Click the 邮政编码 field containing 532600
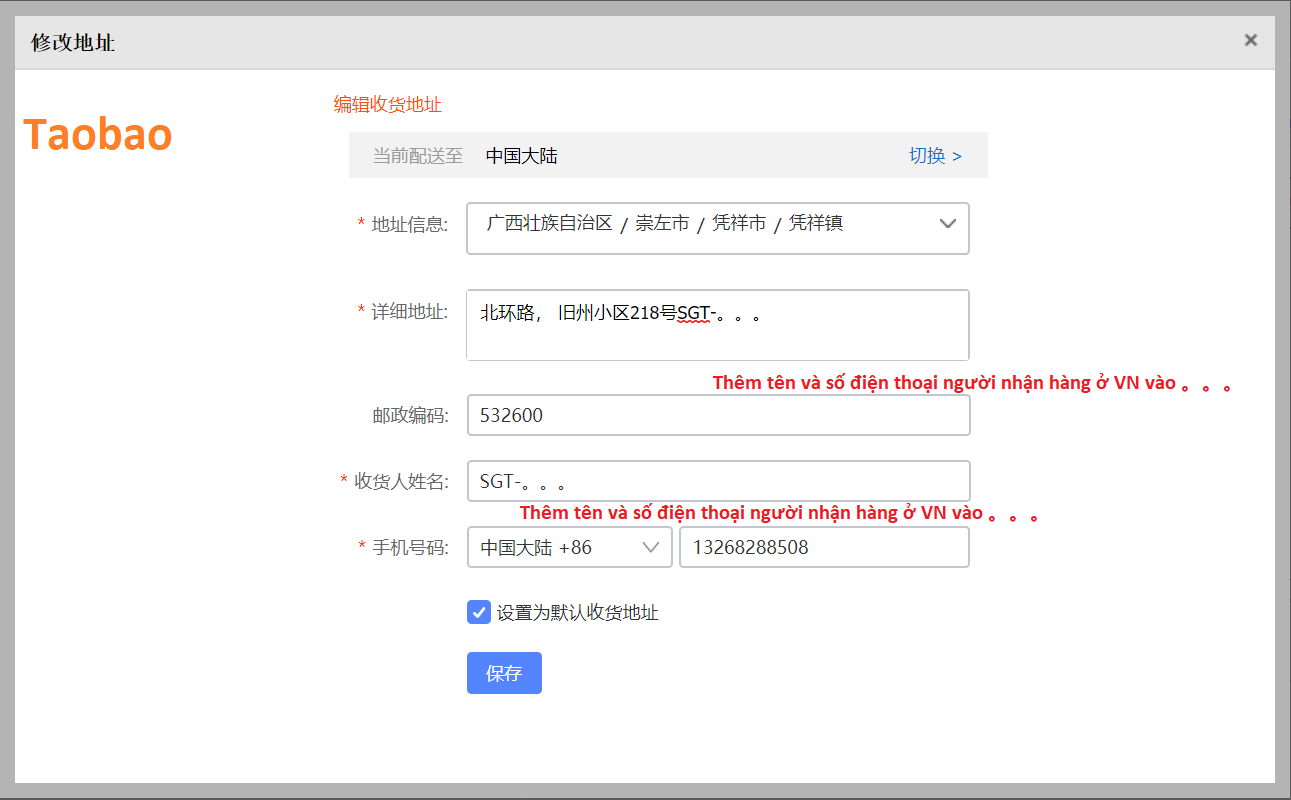The width and height of the screenshot is (1291, 800). [x=718, y=415]
